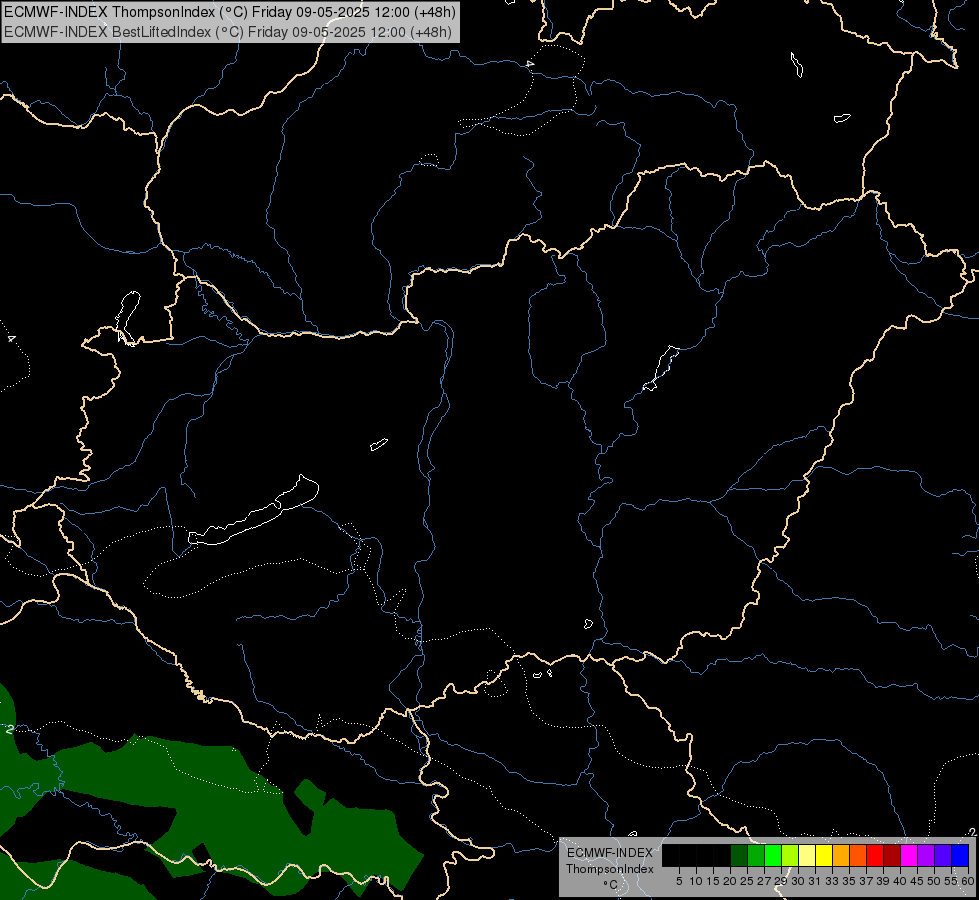Screen dimensions: 979x900
Task: Select the bright green 27–29 legend swatch
Action: coord(773,855)
